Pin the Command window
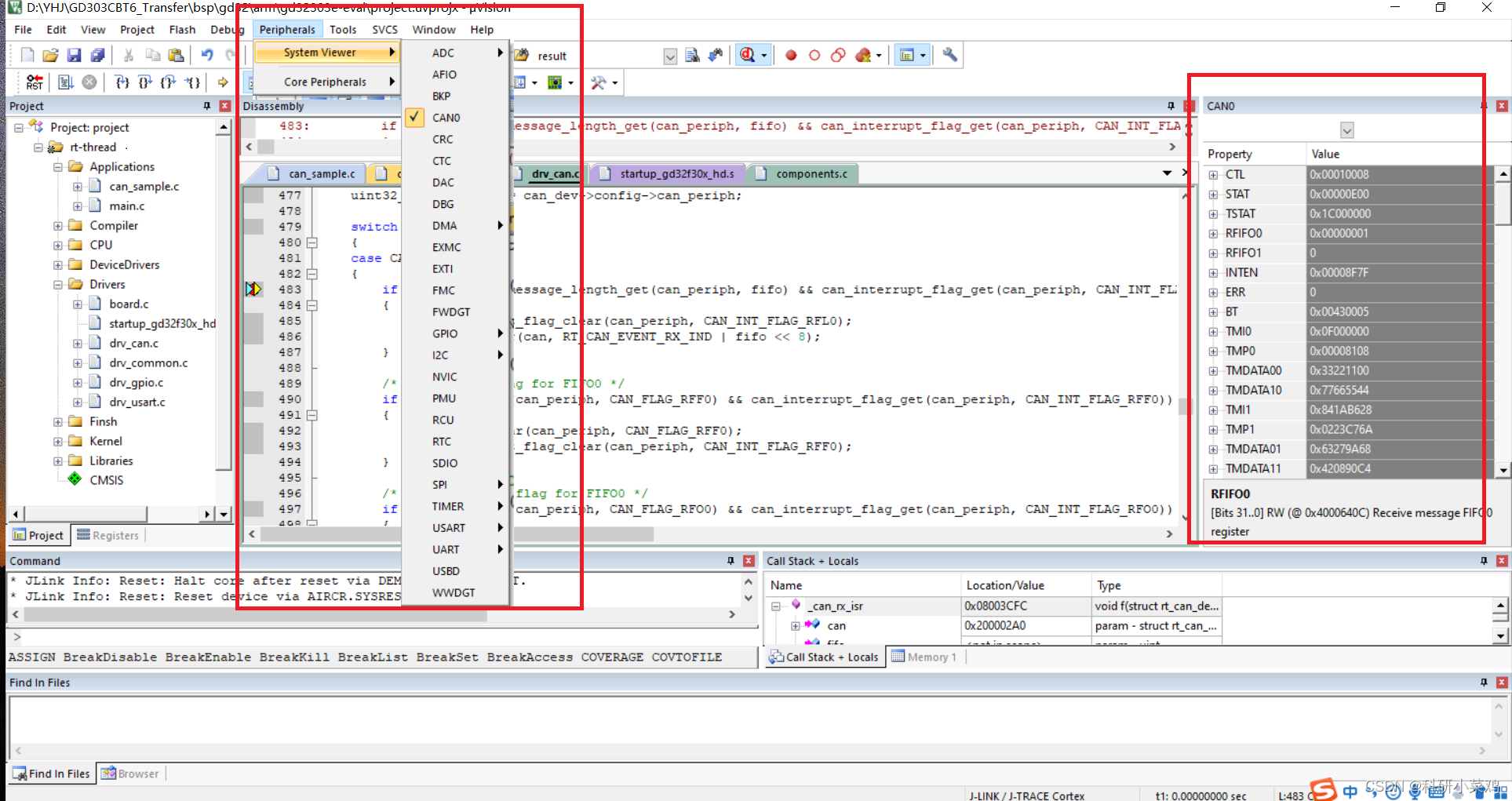 pyautogui.click(x=730, y=561)
